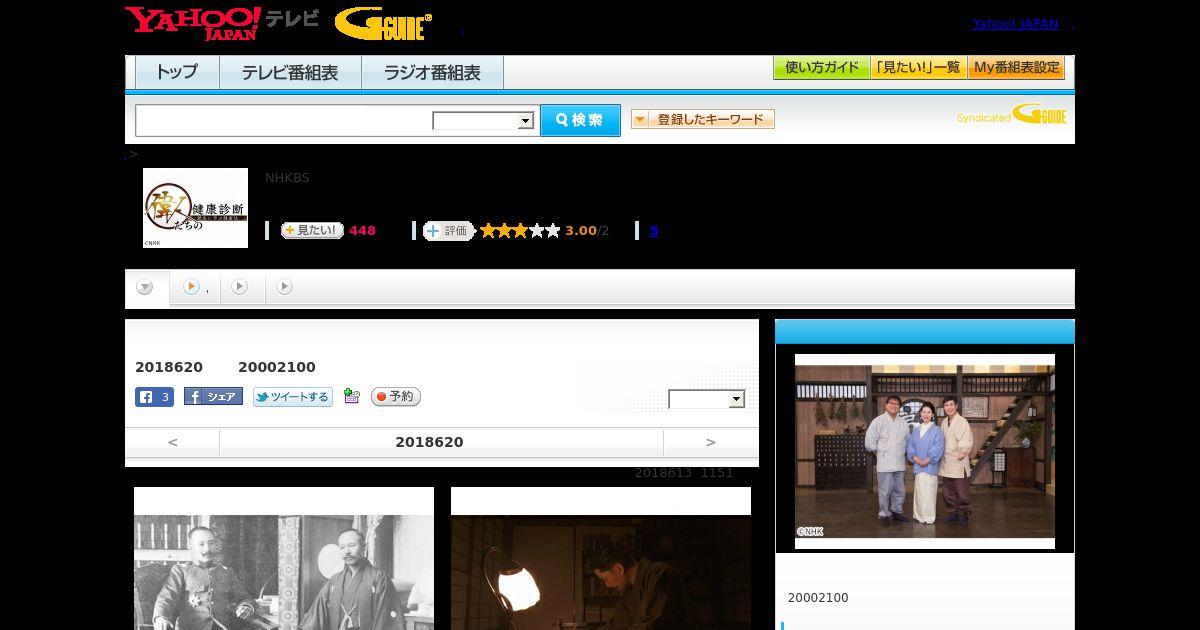Click the 20002100 text in right panel
This screenshot has height=630, width=1200.
pos(818,598)
